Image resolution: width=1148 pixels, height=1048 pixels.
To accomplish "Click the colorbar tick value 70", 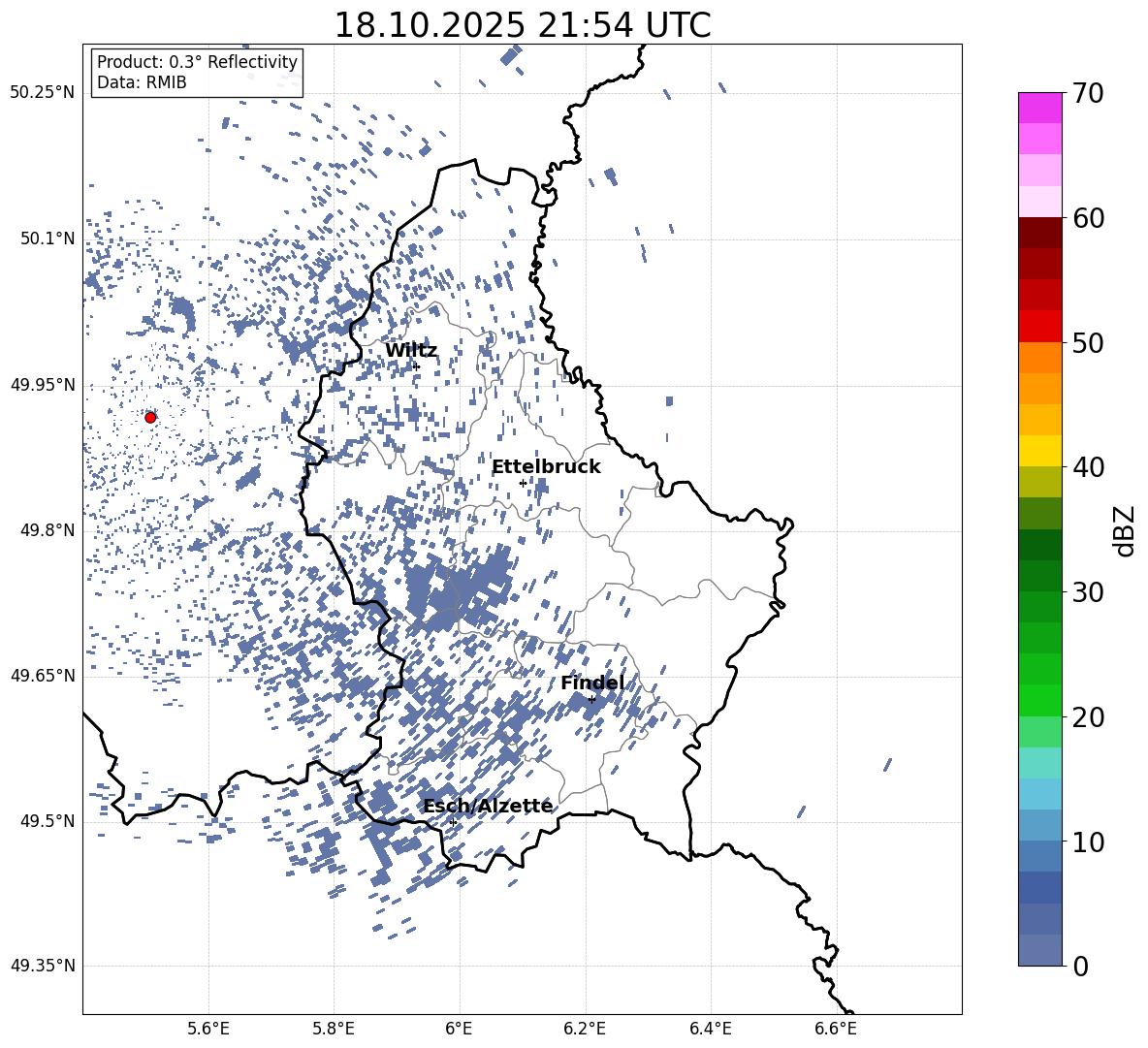I will pos(1089,93).
